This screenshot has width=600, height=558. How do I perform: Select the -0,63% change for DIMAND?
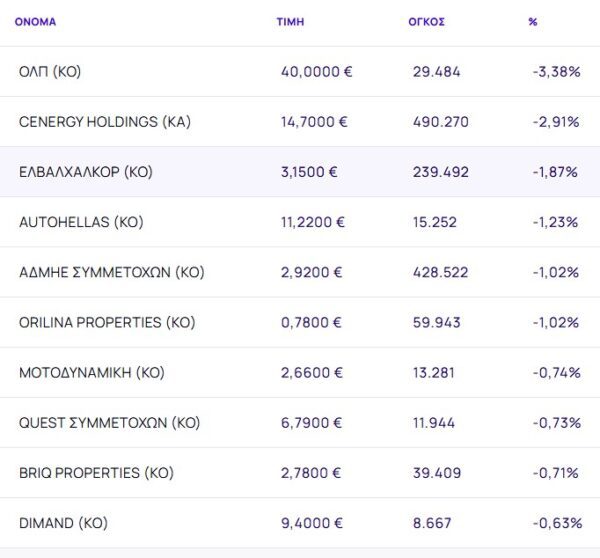point(555,522)
